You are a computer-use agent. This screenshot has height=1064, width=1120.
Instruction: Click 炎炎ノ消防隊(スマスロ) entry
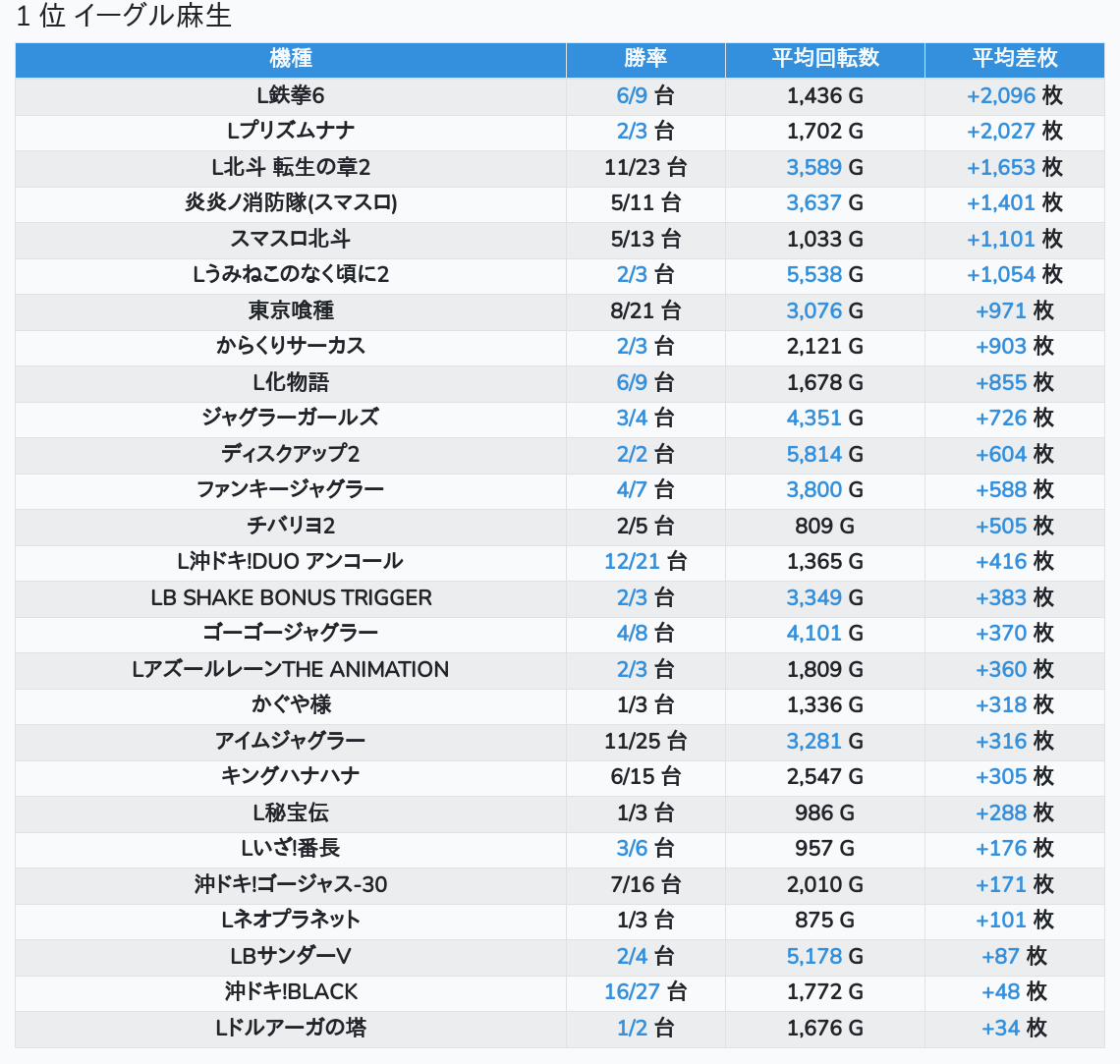click(291, 202)
